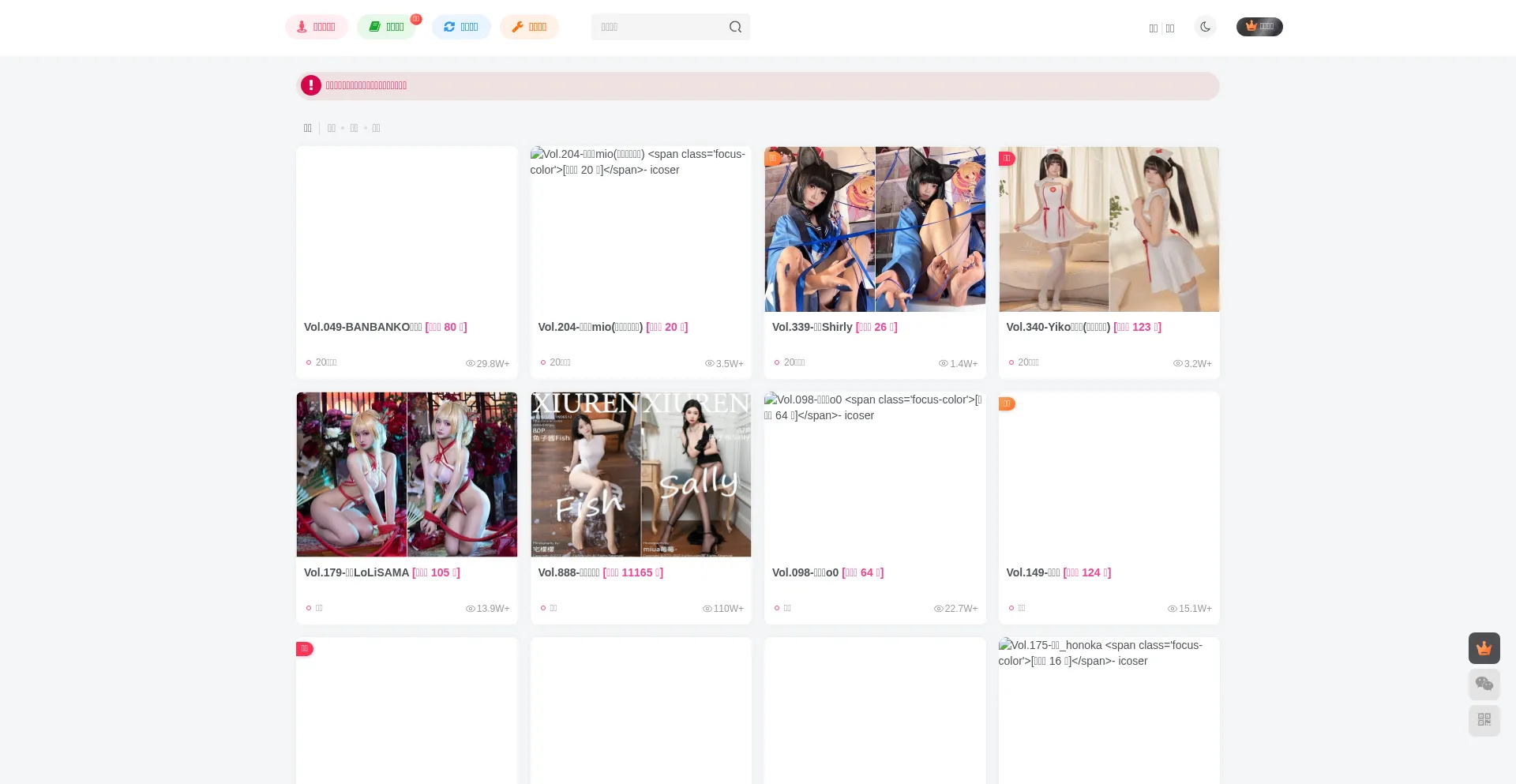1516x784 pixels.
Task: Click the dark crown VIP button in header
Action: [x=1259, y=27]
